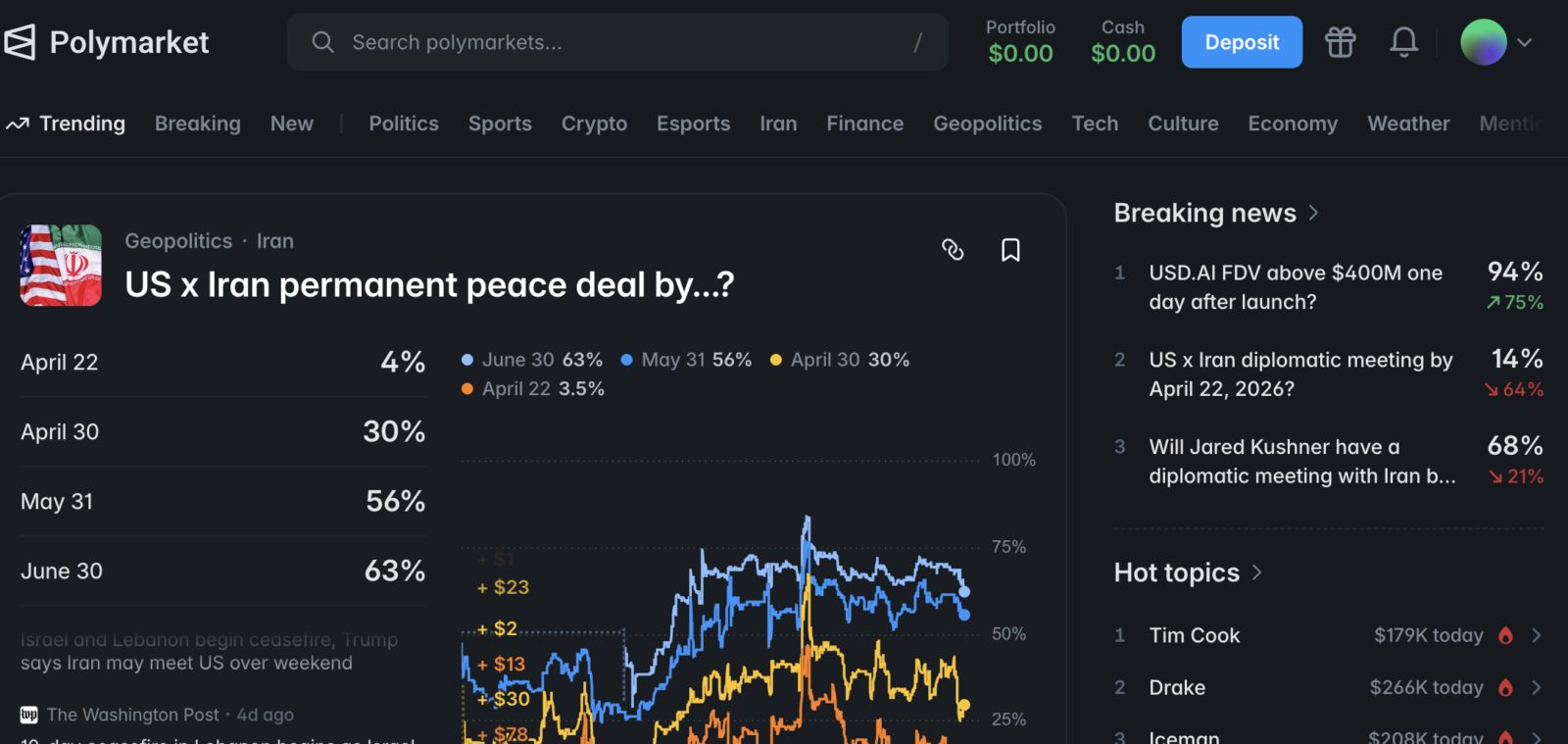Screen dimensions: 1568x744
Task: Open the Geopolitics breadcrumb link
Action: 178,241
